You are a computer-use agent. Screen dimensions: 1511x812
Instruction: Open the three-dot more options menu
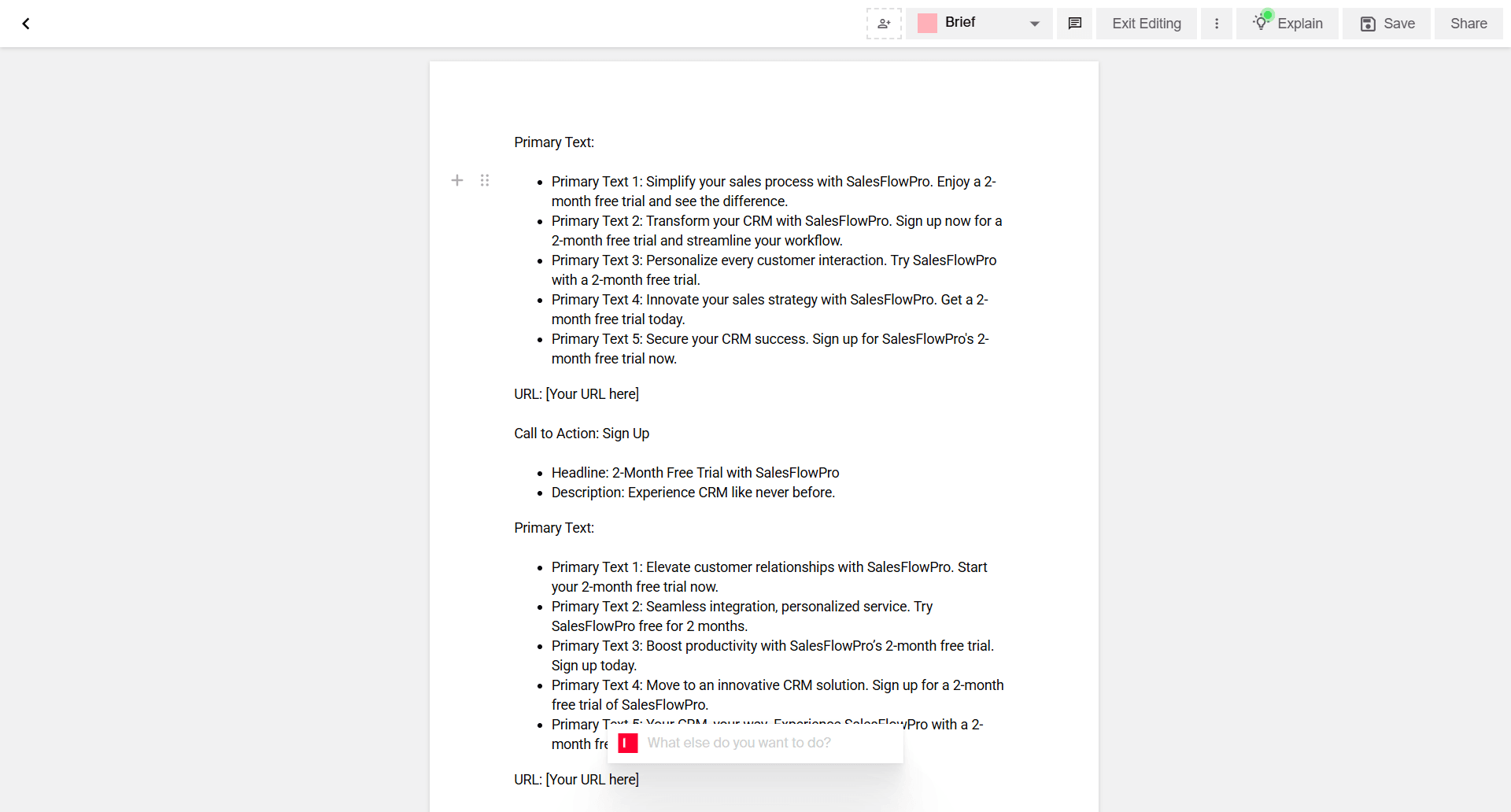pos(1217,24)
